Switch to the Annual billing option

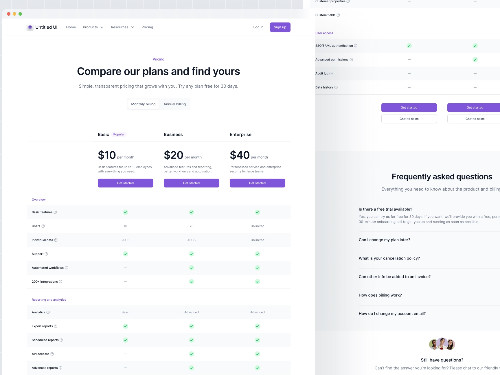click(175, 104)
